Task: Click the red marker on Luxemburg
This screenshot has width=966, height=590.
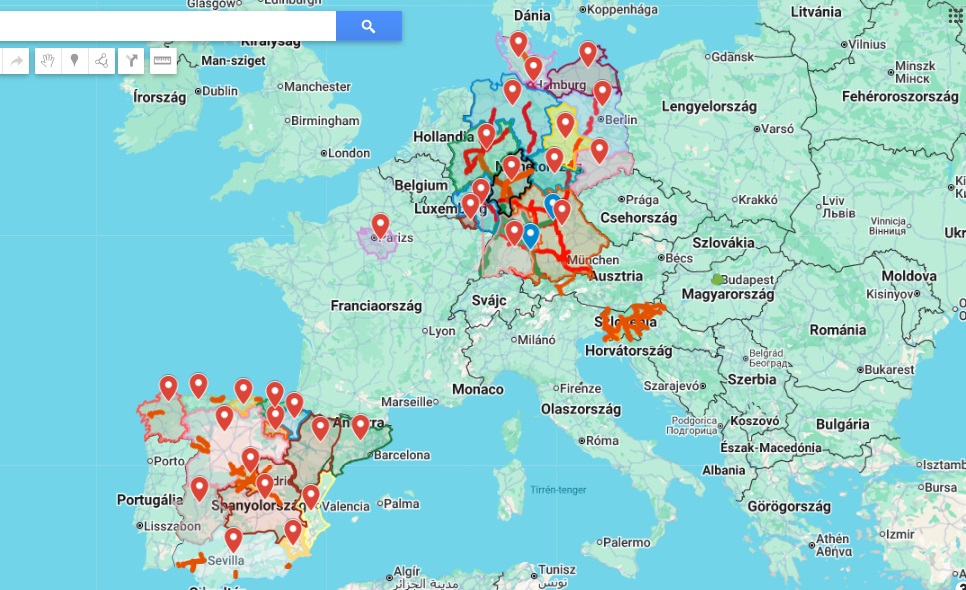Action: 470,205
